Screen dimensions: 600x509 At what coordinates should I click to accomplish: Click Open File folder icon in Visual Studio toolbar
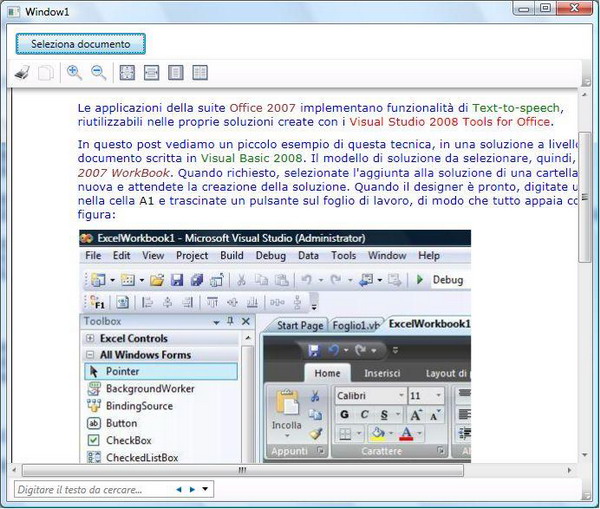(157, 280)
